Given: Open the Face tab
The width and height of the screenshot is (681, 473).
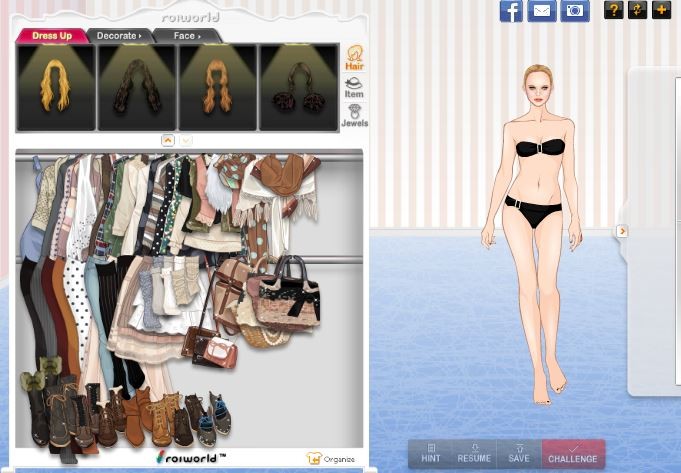Looking at the screenshot, I should [186, 36].
